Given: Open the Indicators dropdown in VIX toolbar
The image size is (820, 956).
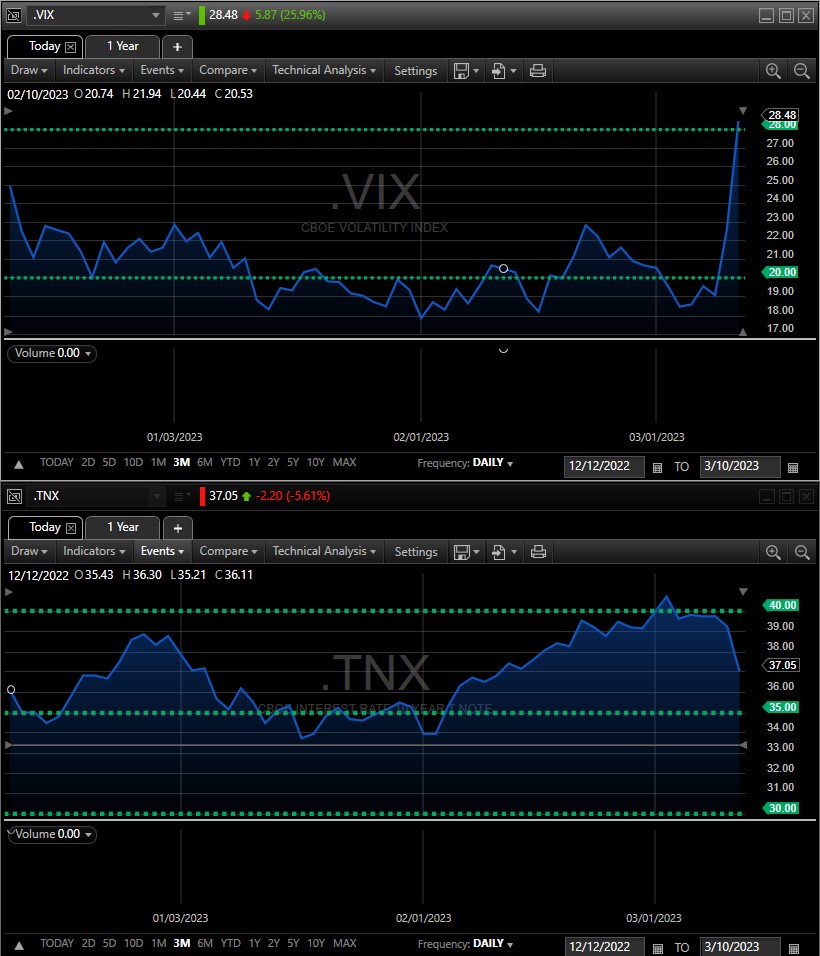Looking at the screenshot, I should tap(94, 71).
